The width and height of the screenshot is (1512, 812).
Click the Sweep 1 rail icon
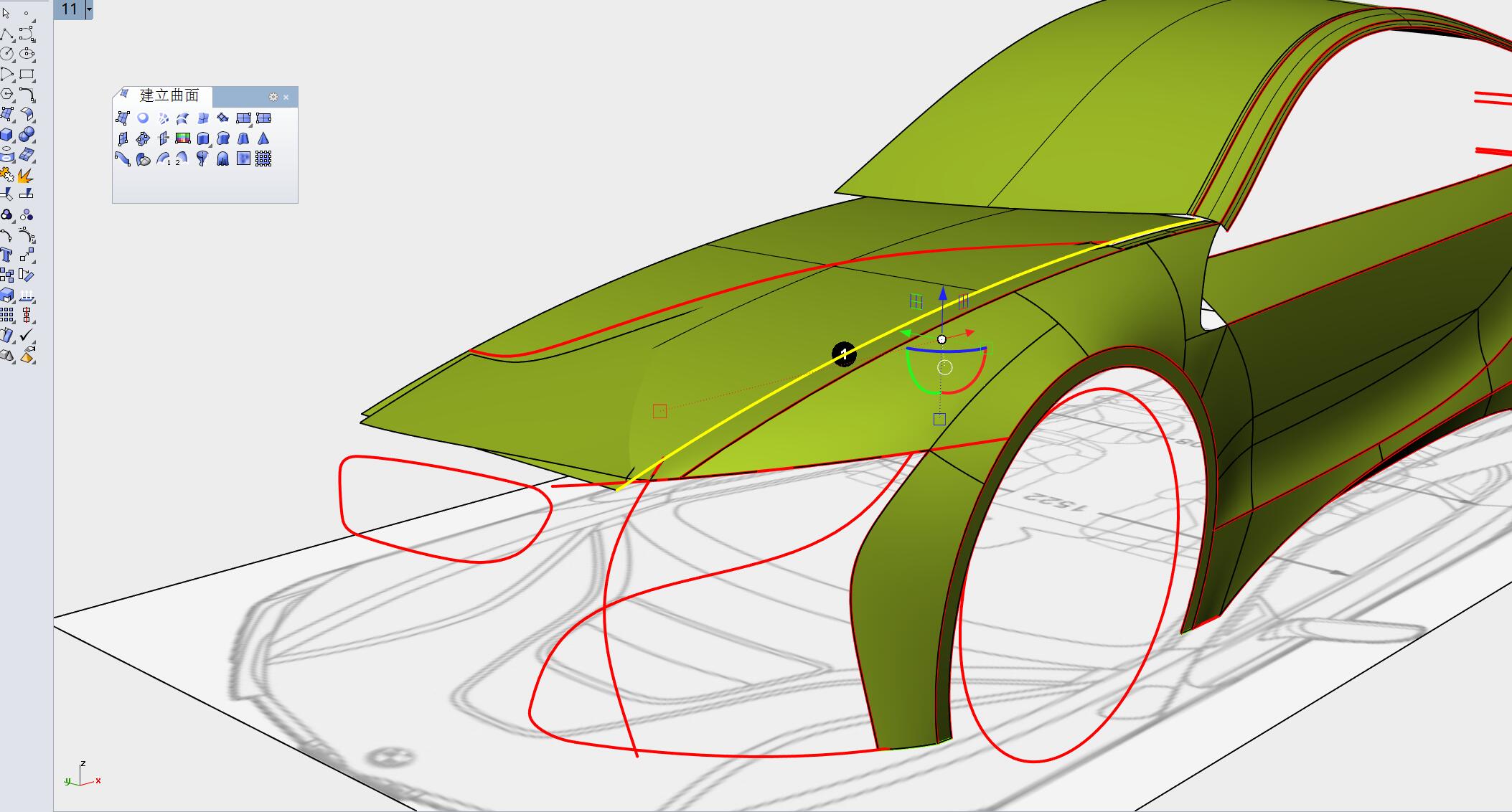point(163,159)
